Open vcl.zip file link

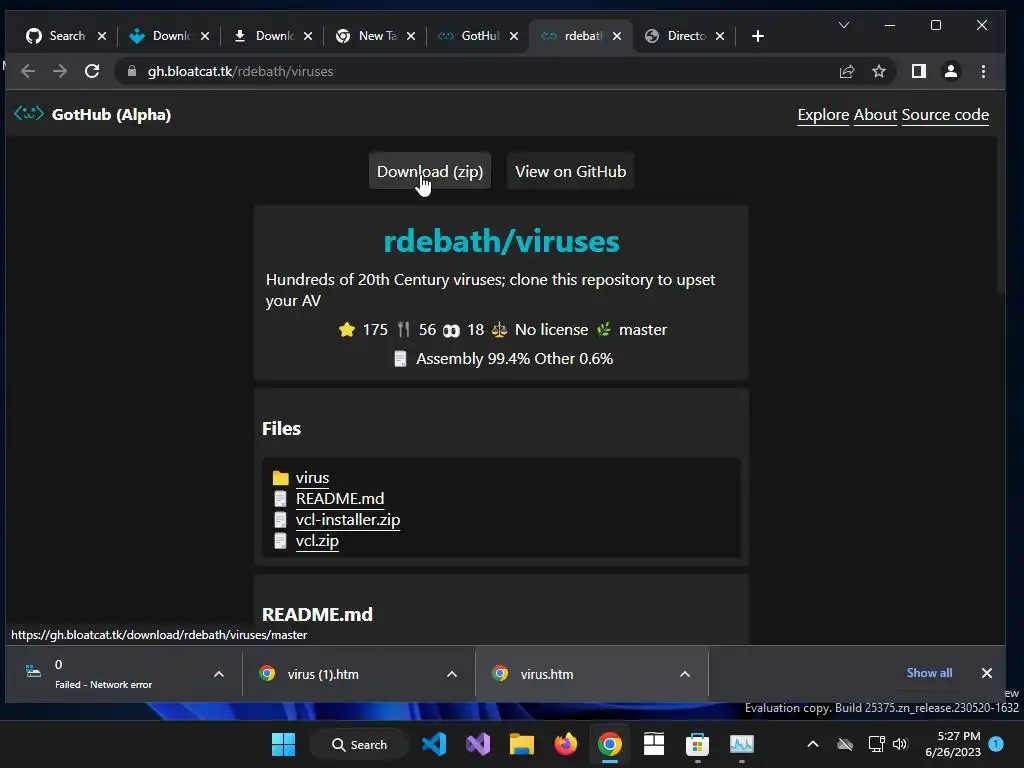tap(317, 541)
